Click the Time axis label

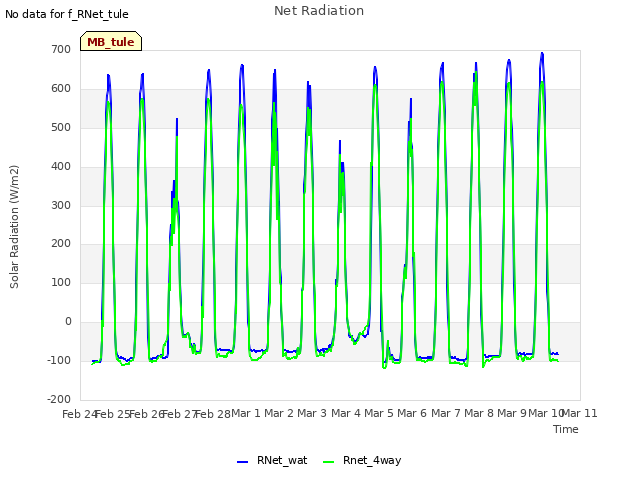point(566,429)
